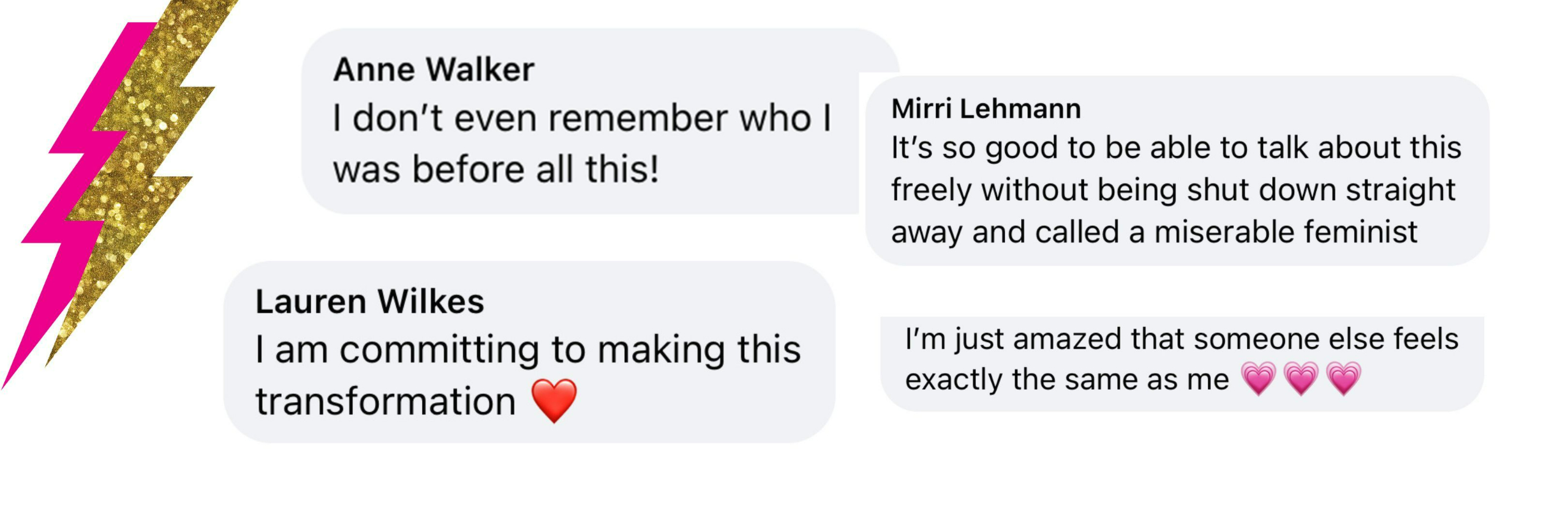The width and height of the screenshot is (1568, 522).
Task: Click the line 'was before all this!'
Action: 496,169
